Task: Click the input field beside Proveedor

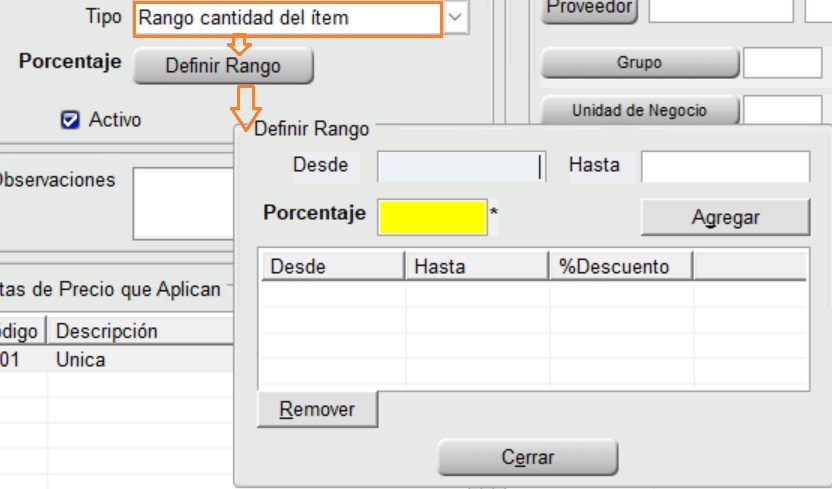Action: click(720, 9)
